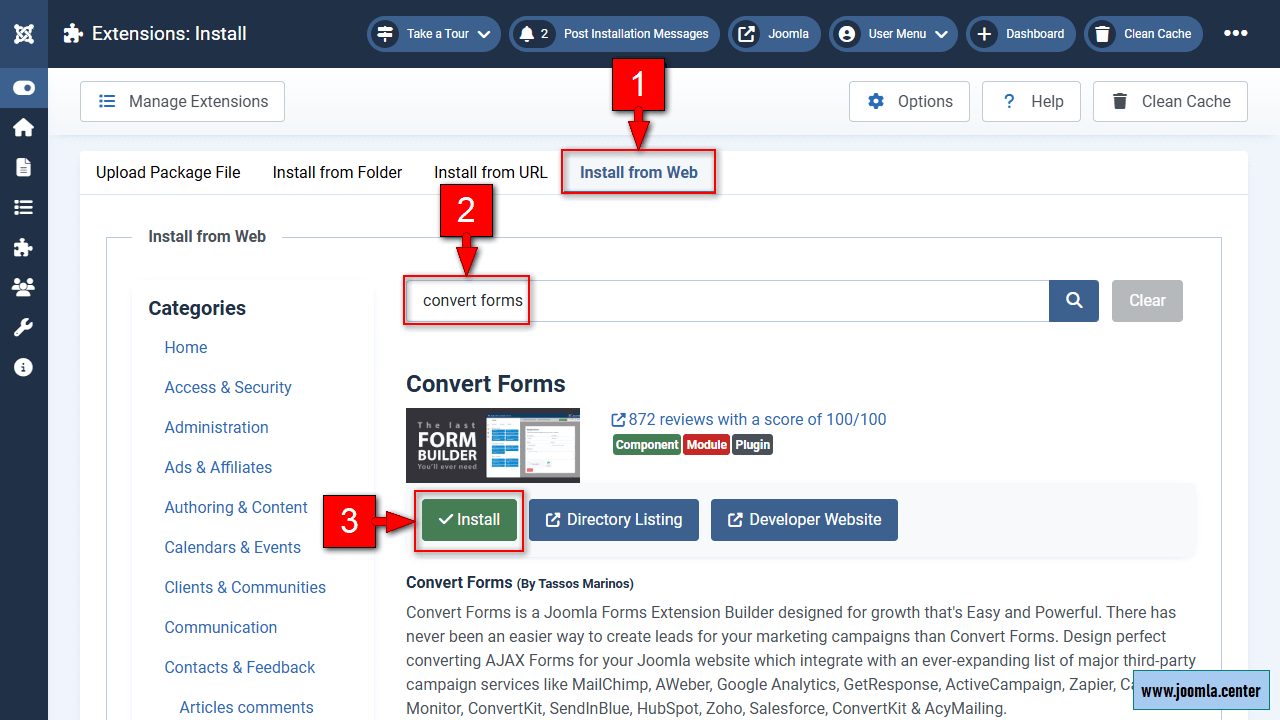
Task: Open Access & Security category
Action: point(228,387)
